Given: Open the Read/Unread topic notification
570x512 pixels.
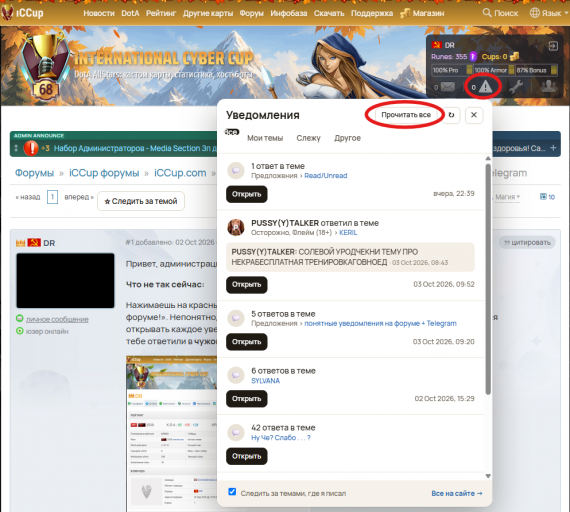Looking at the screenshot, I should pos(246,194).
